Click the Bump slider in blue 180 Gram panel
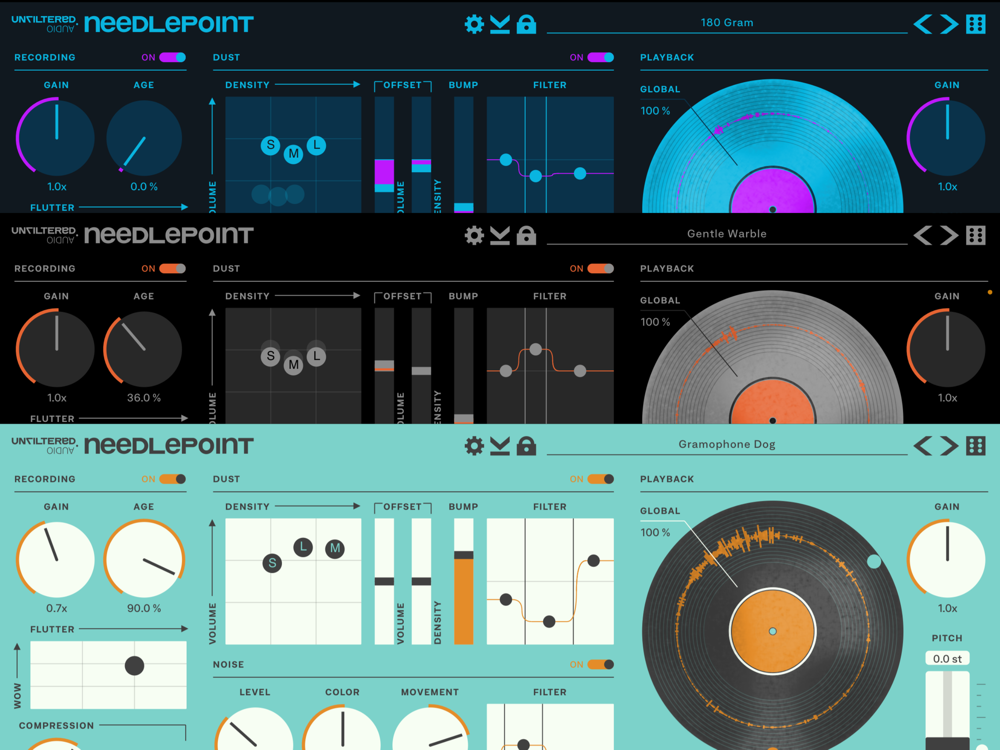This screenshot has height=750, width=1000. coord(464,155)
